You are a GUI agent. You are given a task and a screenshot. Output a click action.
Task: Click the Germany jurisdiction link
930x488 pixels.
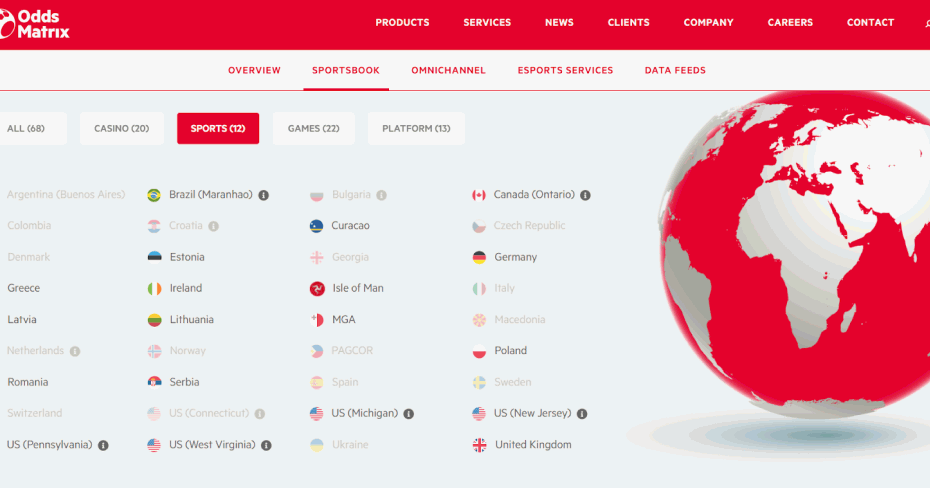[515, 258]
